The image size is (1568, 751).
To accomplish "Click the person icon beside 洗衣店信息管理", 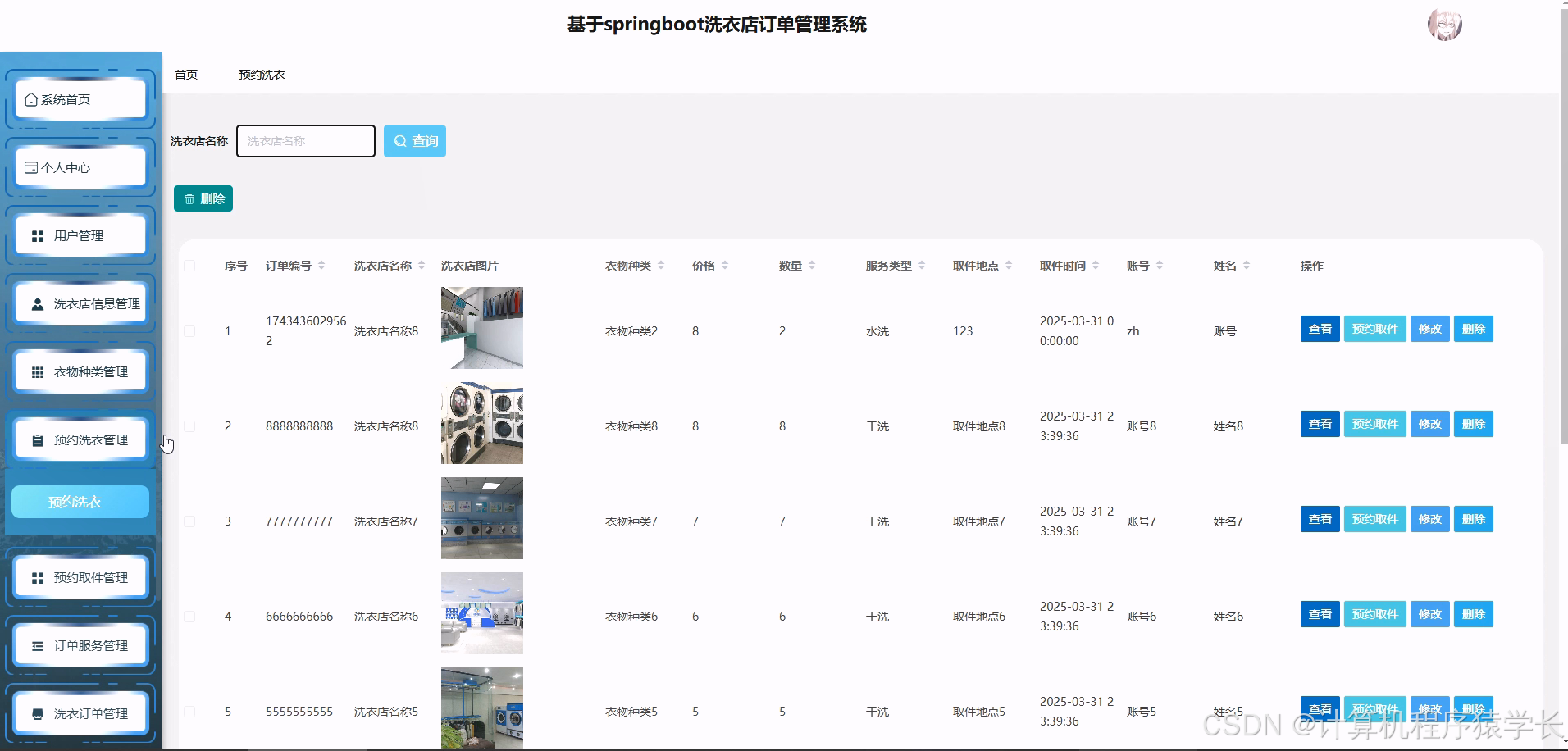I will pyautogui.click(x=38, y=304).
